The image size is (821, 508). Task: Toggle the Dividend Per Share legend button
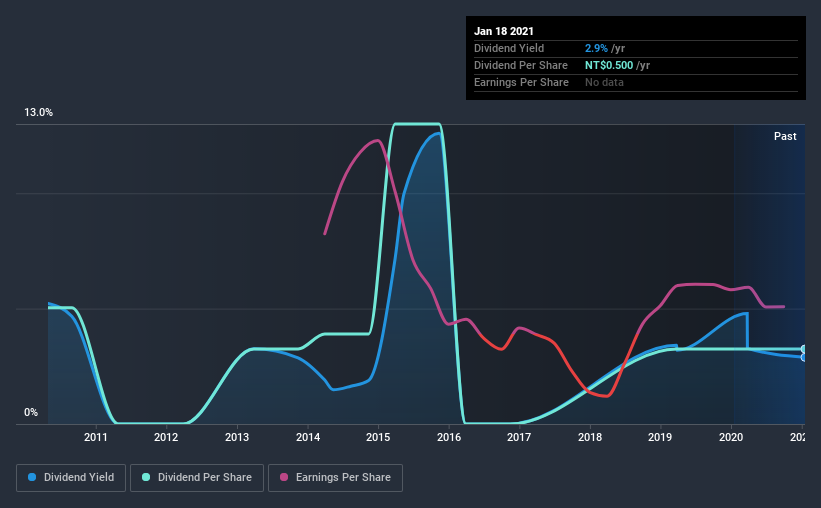tap(197, 478)
